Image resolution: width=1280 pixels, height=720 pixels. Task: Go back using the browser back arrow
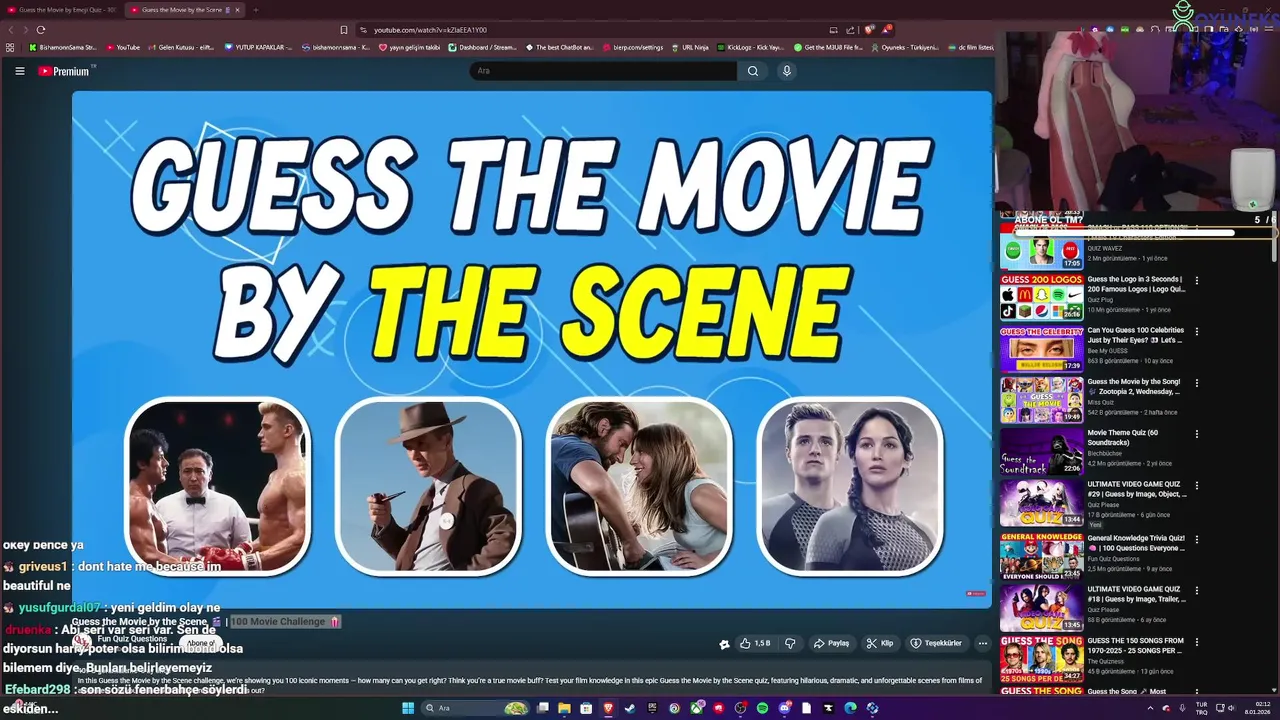point(12,30)
